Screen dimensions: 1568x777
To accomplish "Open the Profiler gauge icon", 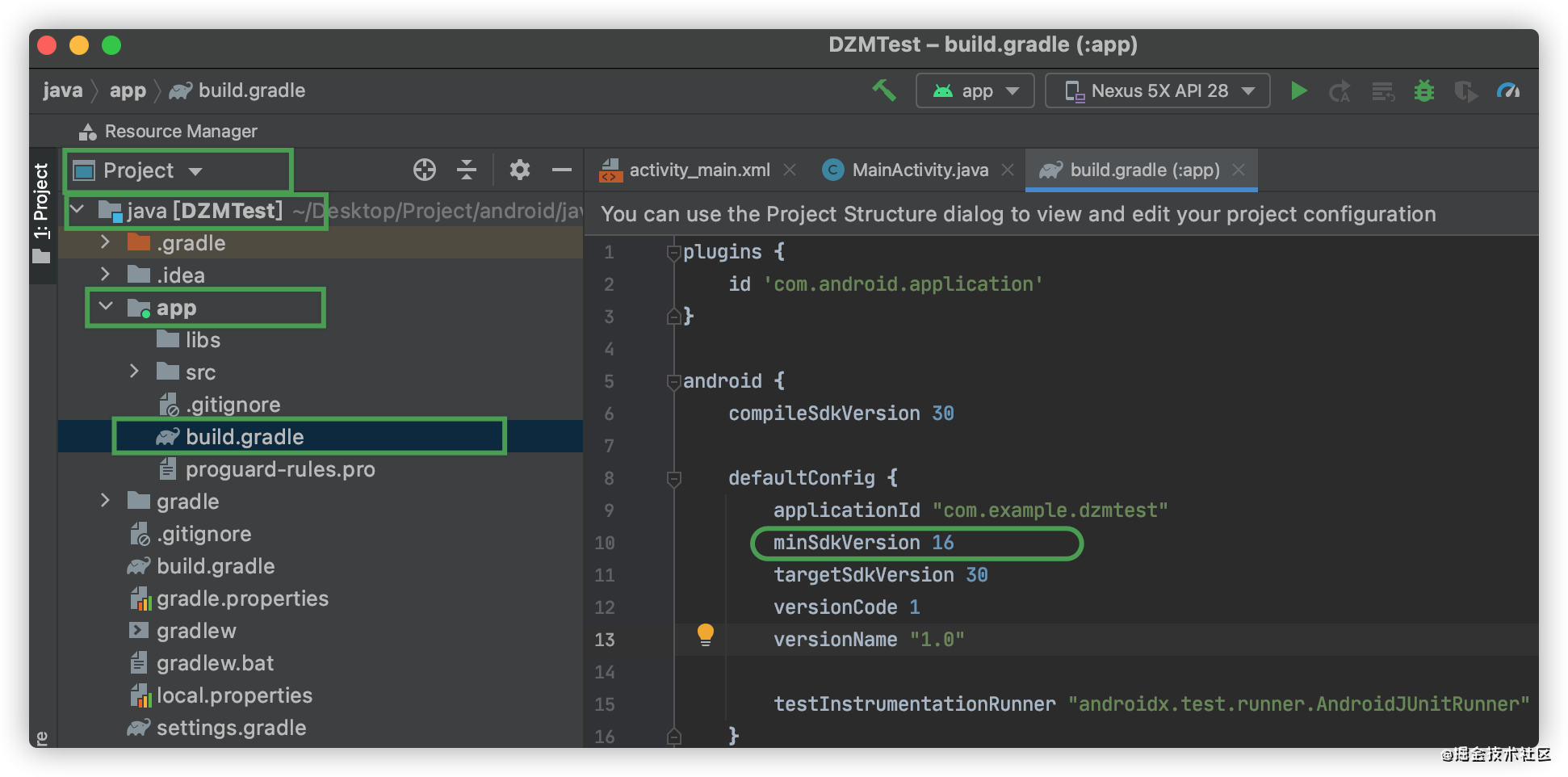I will pyautogui.click(x=1508, y=90).
